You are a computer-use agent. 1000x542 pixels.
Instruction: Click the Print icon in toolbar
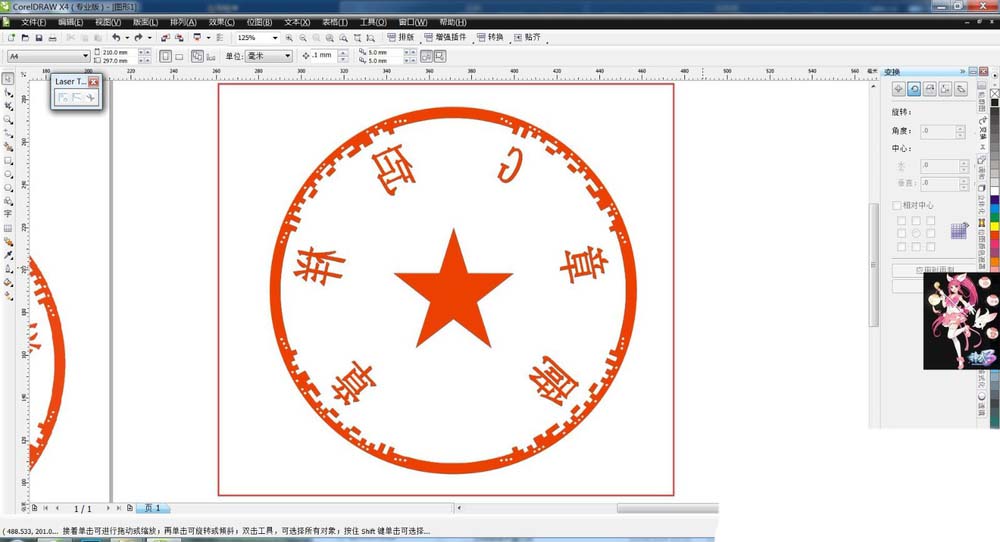point(52,38)
